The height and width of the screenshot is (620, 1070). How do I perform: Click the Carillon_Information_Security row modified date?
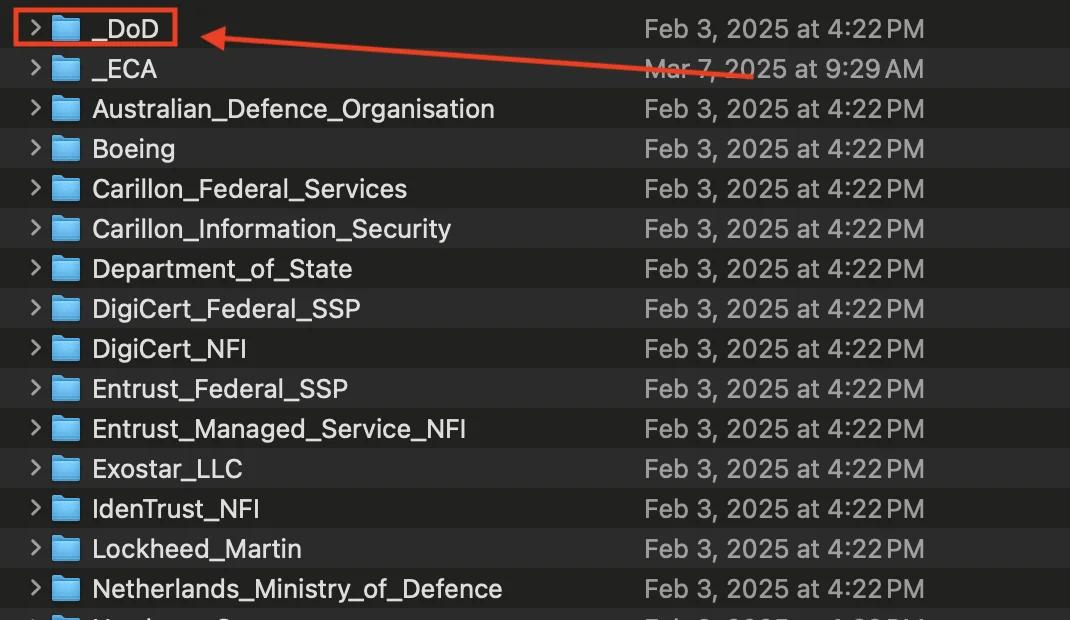(784, 229)
